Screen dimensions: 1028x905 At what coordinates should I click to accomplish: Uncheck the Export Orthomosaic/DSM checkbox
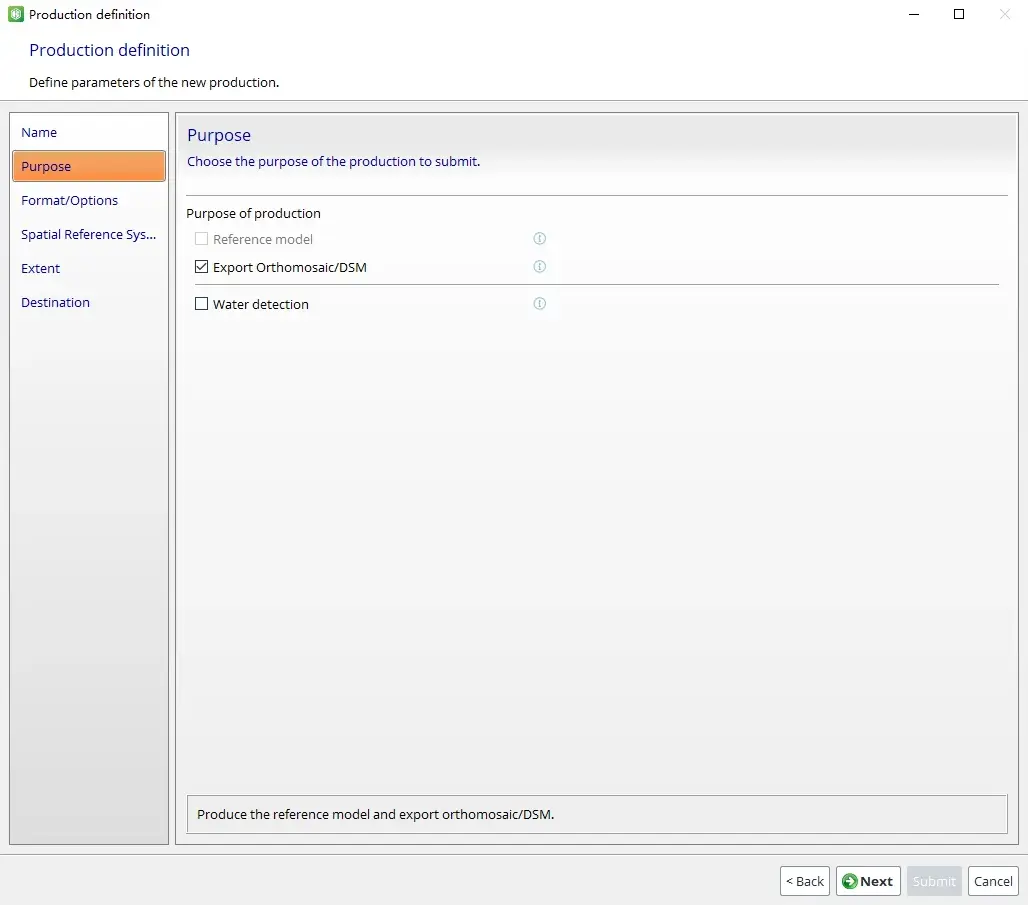(201, 267)
